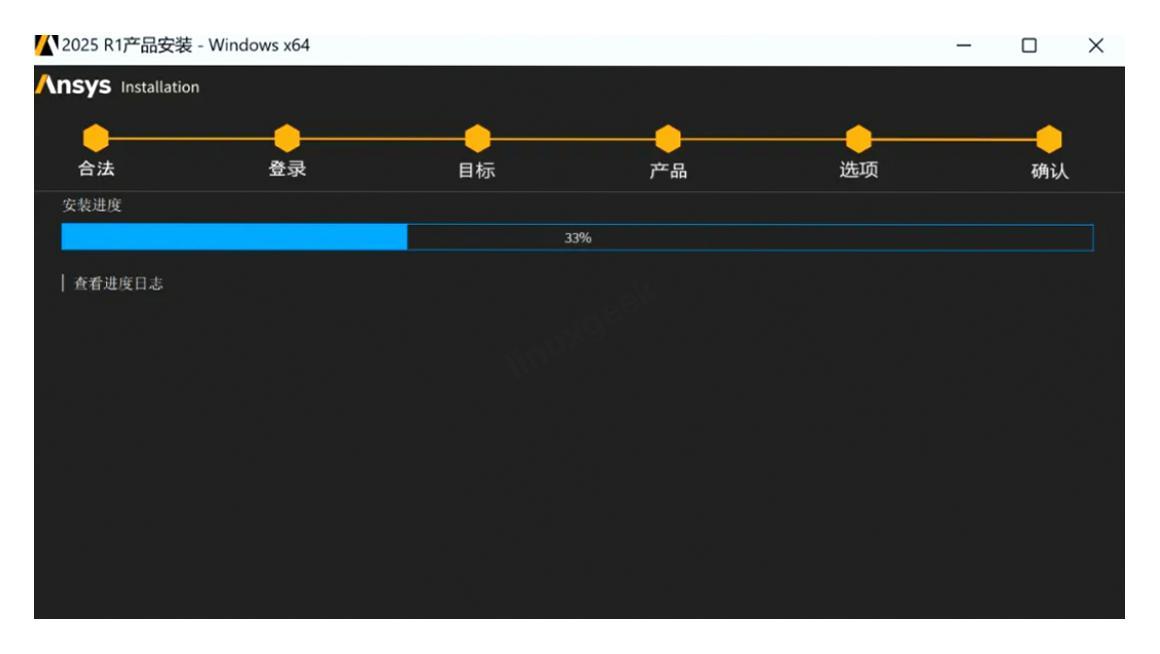Open the 目标 step label
The height and width of the screenshot is (654, 1160).
pos(476,170)
